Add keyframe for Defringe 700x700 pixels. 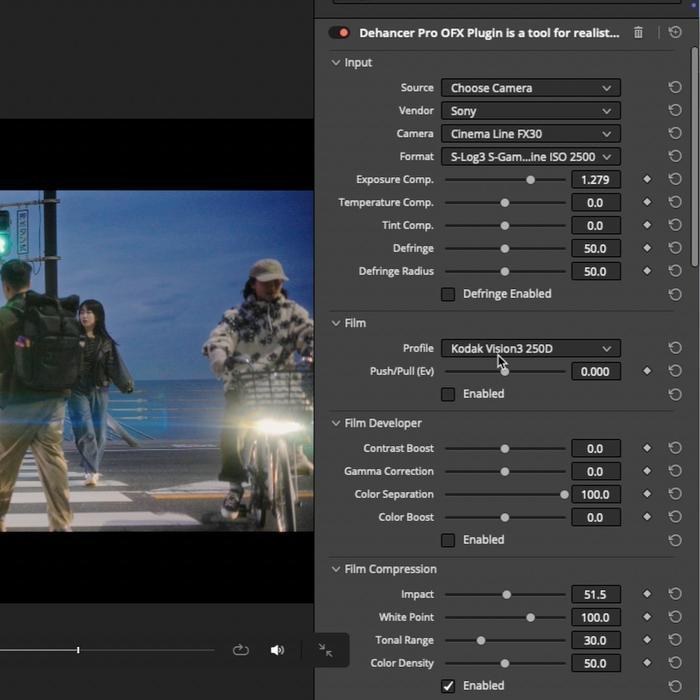pos(647,248)
